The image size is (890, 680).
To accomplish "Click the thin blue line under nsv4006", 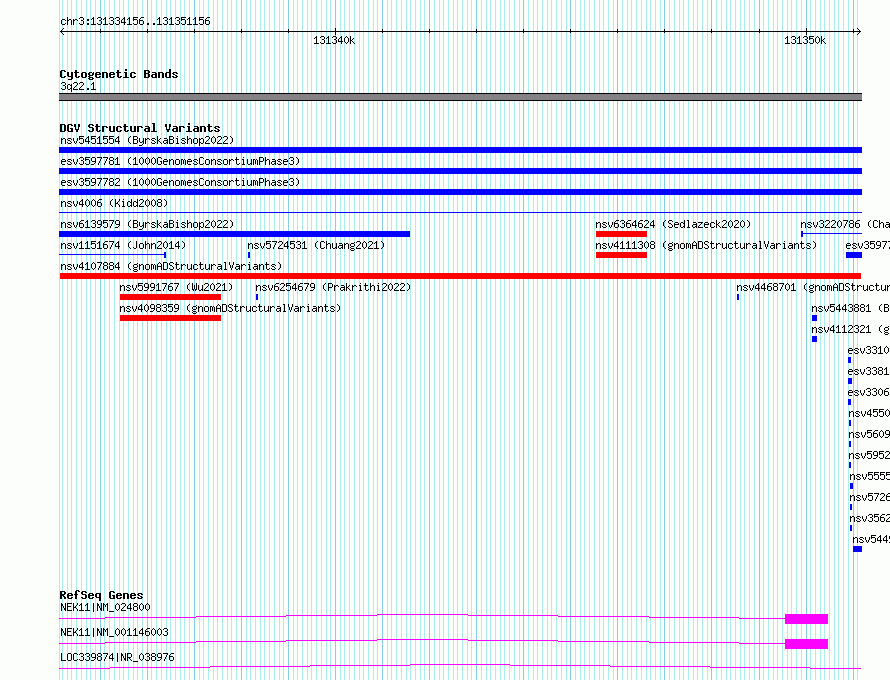I will tap(460, 212).
